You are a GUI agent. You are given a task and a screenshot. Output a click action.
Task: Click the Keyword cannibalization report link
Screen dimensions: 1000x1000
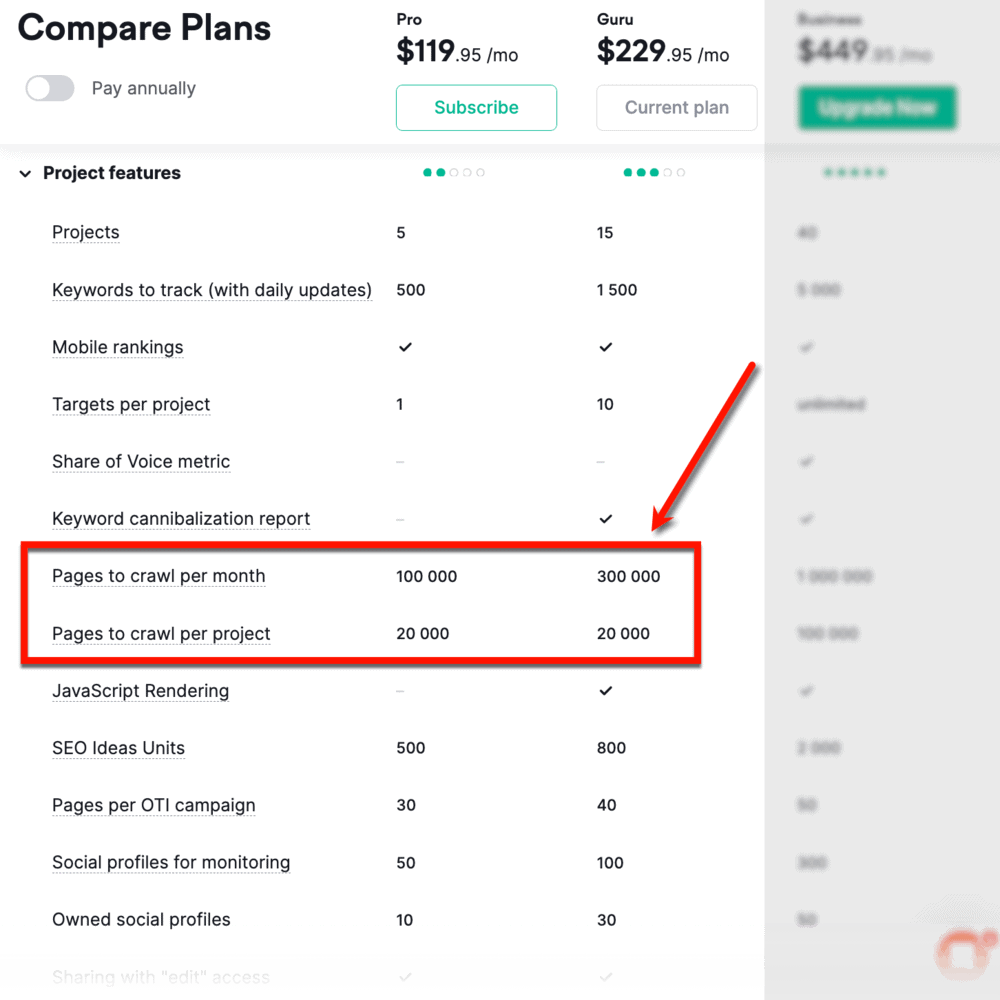[x=181, y=518]
